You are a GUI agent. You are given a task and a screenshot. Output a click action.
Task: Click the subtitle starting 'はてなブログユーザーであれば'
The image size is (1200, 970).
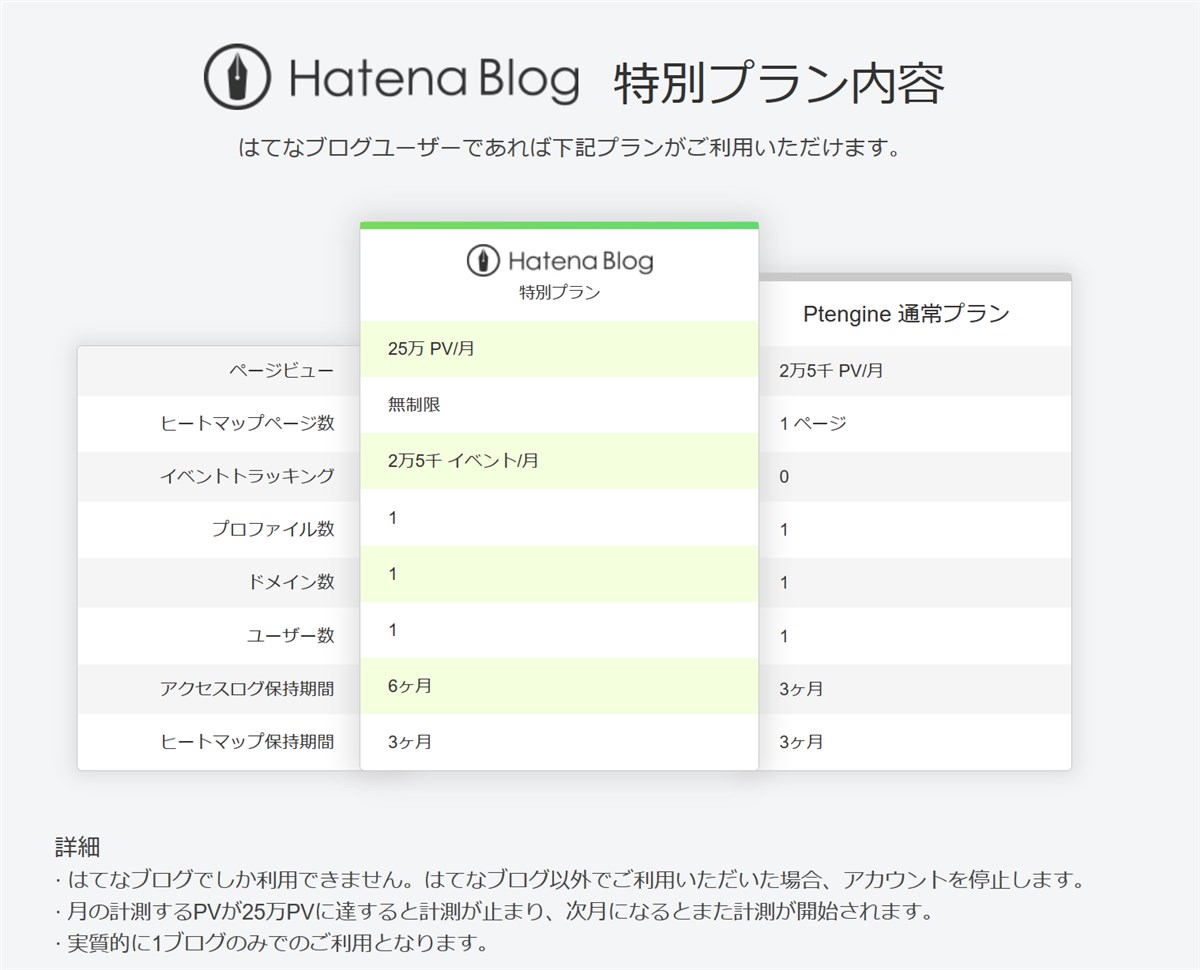click(x=570, y=148)
